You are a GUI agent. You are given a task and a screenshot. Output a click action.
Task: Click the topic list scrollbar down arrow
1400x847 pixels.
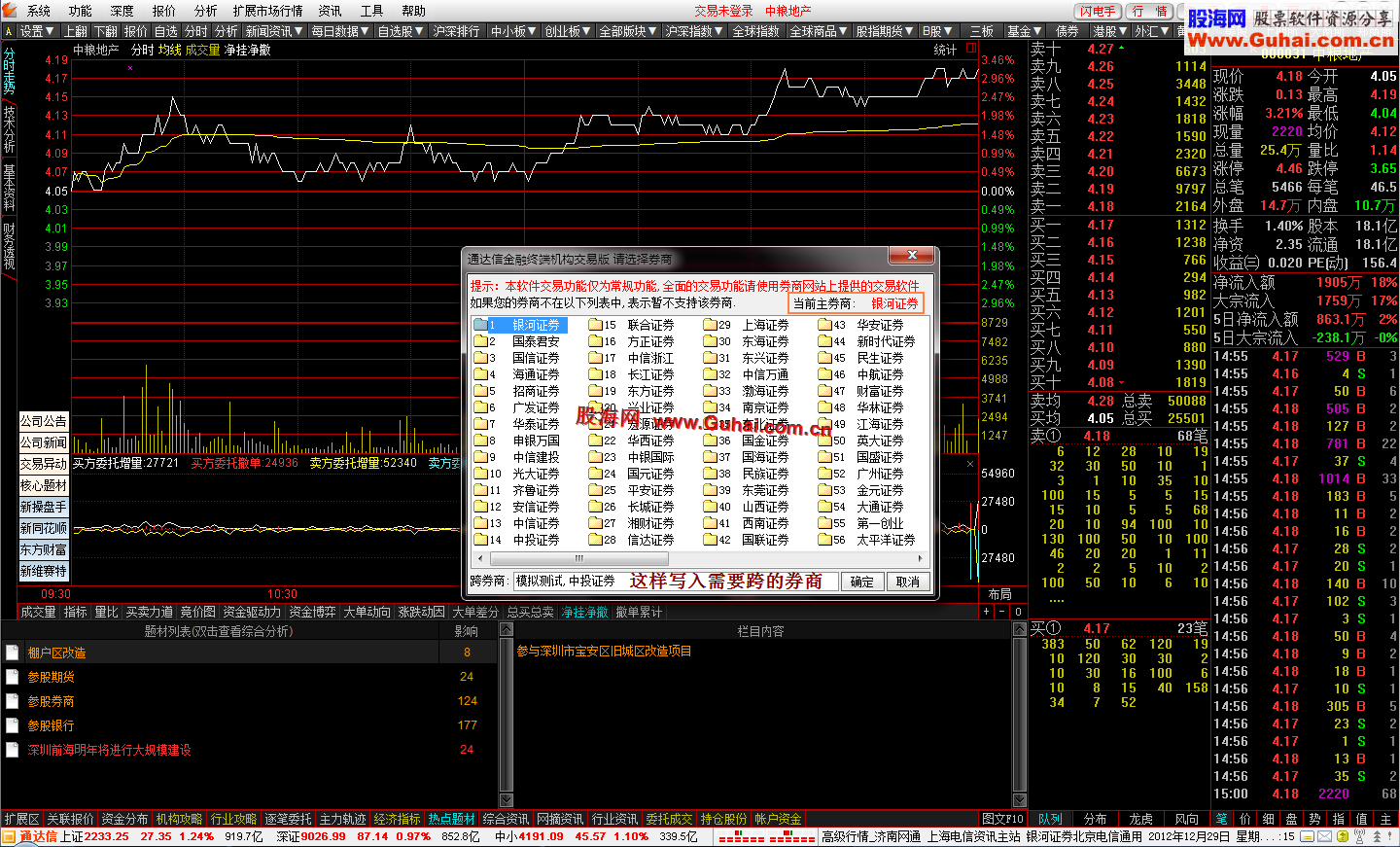coord(506,800)
